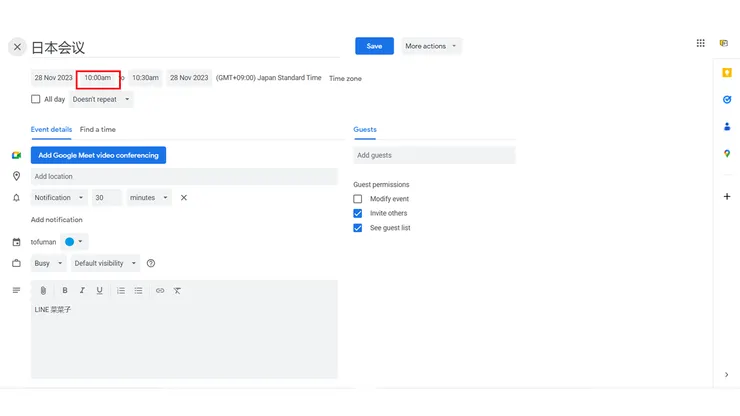This screenshot has width=740, height=416.
Task: Open the account icon at top-right corner
Action: click(723, 43)
